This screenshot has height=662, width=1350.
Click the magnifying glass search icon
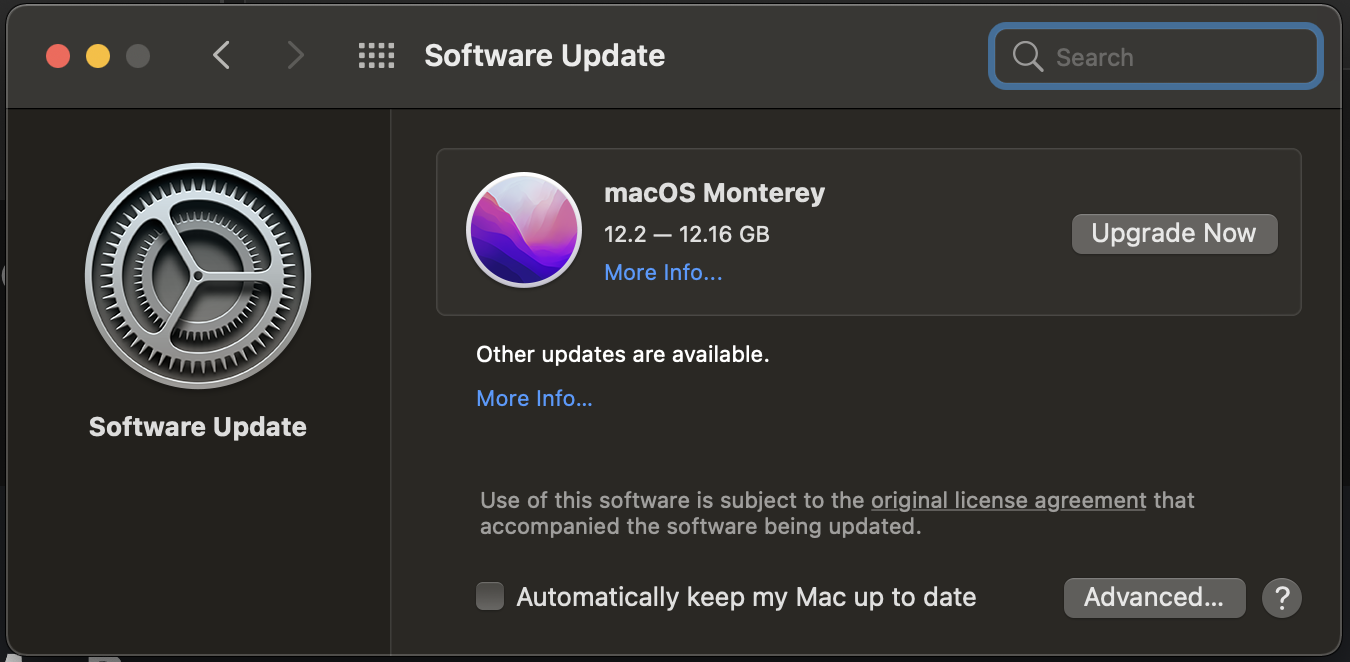pyautogui.click(x=1027, y=57)
